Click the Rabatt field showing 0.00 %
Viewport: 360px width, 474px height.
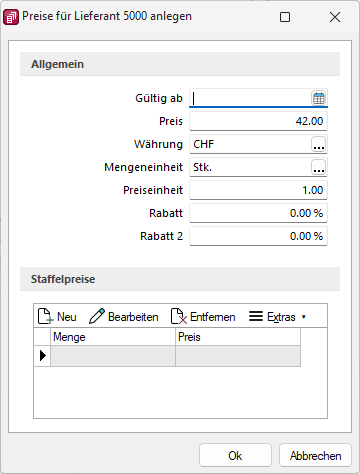(258, 213)
